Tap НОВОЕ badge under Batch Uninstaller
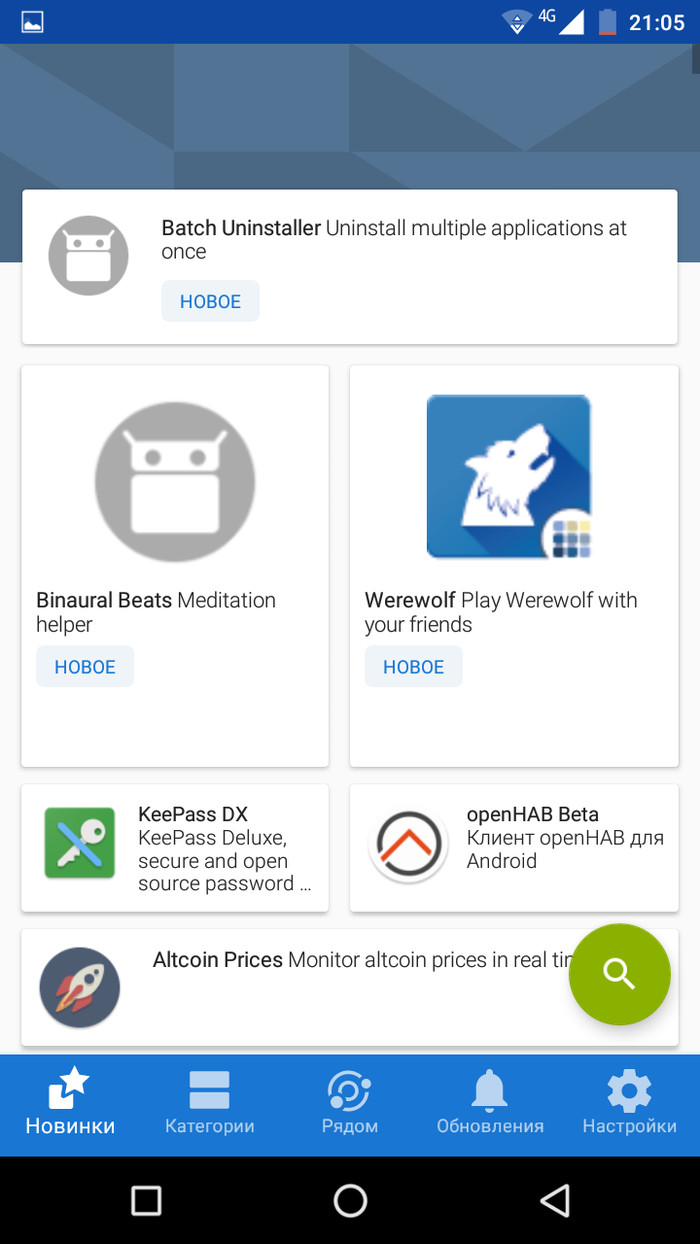Screen dimensions: 700x1244 click(x=210, y=301)
